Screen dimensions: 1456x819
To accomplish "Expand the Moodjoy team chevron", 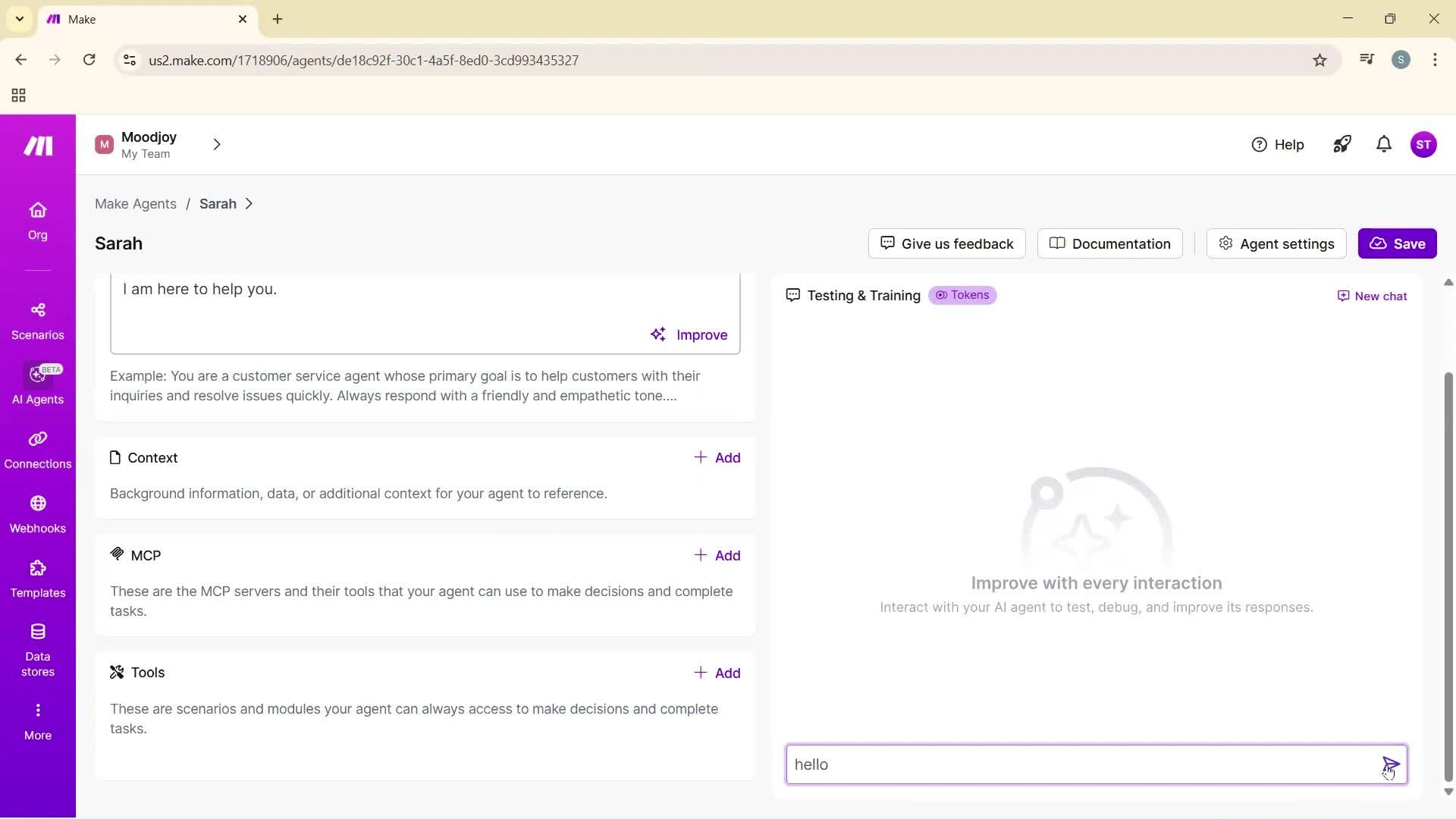I will pos(217,144).
